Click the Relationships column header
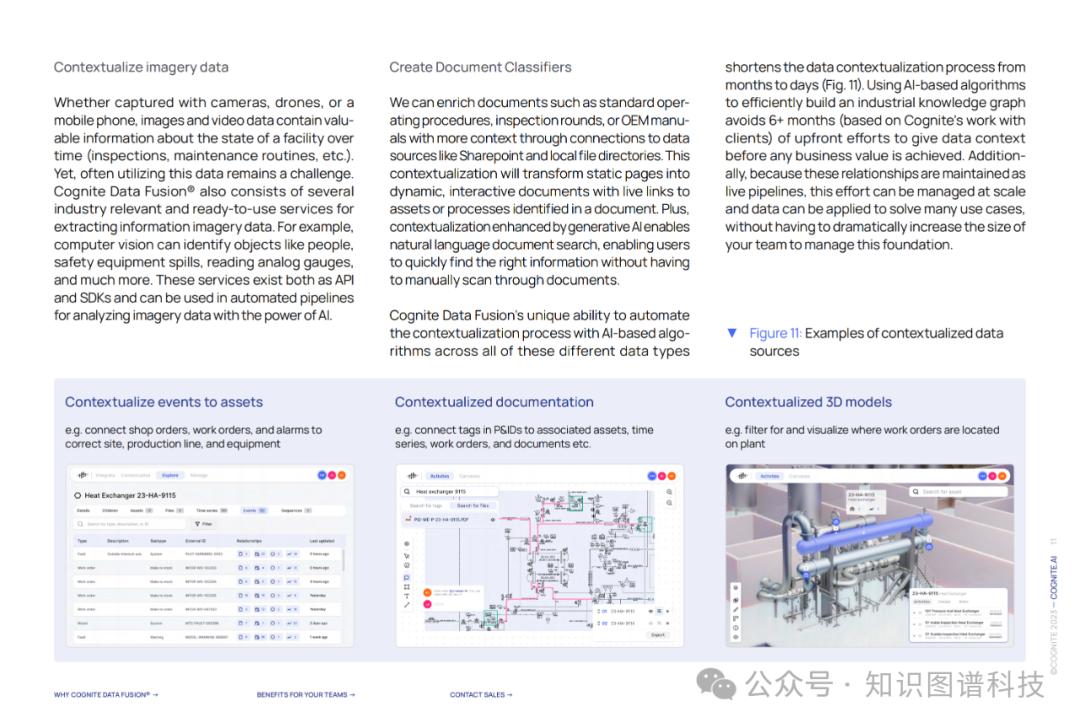 [249, 541]
